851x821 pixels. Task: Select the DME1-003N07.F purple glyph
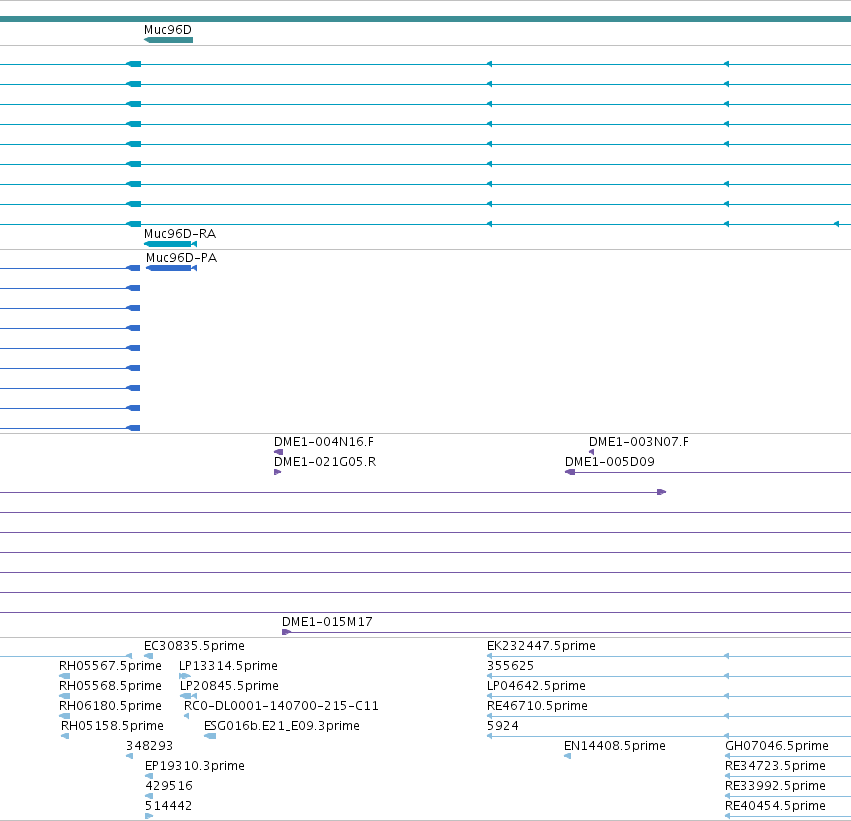click(592, 452)
